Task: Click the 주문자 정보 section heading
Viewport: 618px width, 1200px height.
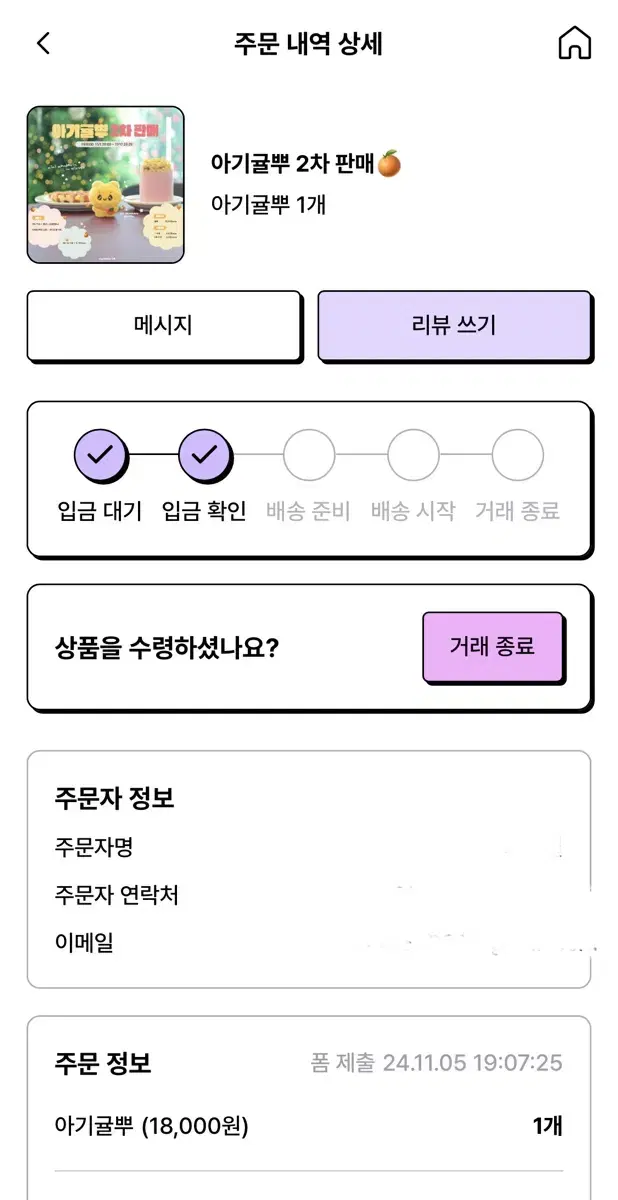Action: pyautogui.click(x=115, y=798)
